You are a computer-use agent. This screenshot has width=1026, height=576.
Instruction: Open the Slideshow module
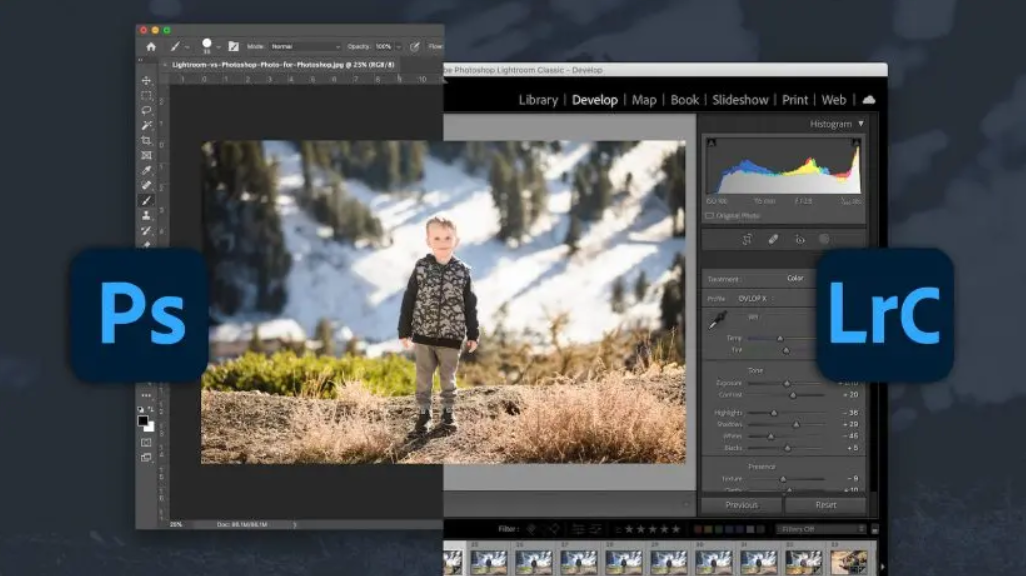click(x=739, y=100)
